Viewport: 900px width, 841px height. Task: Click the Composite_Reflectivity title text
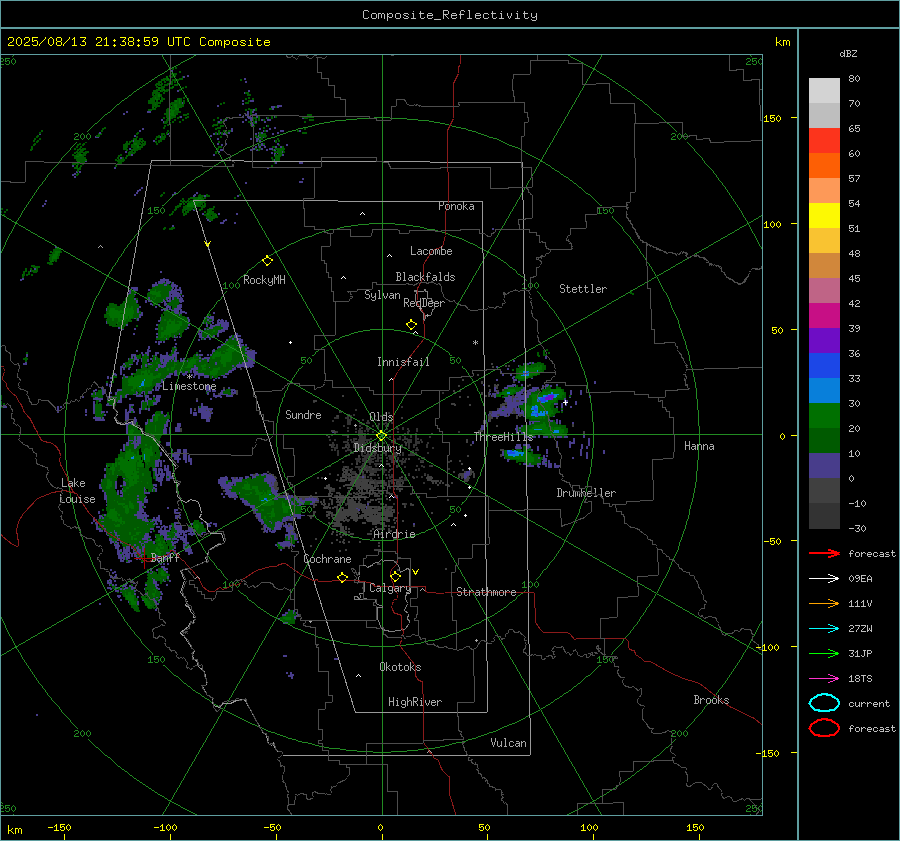(450, 15)
